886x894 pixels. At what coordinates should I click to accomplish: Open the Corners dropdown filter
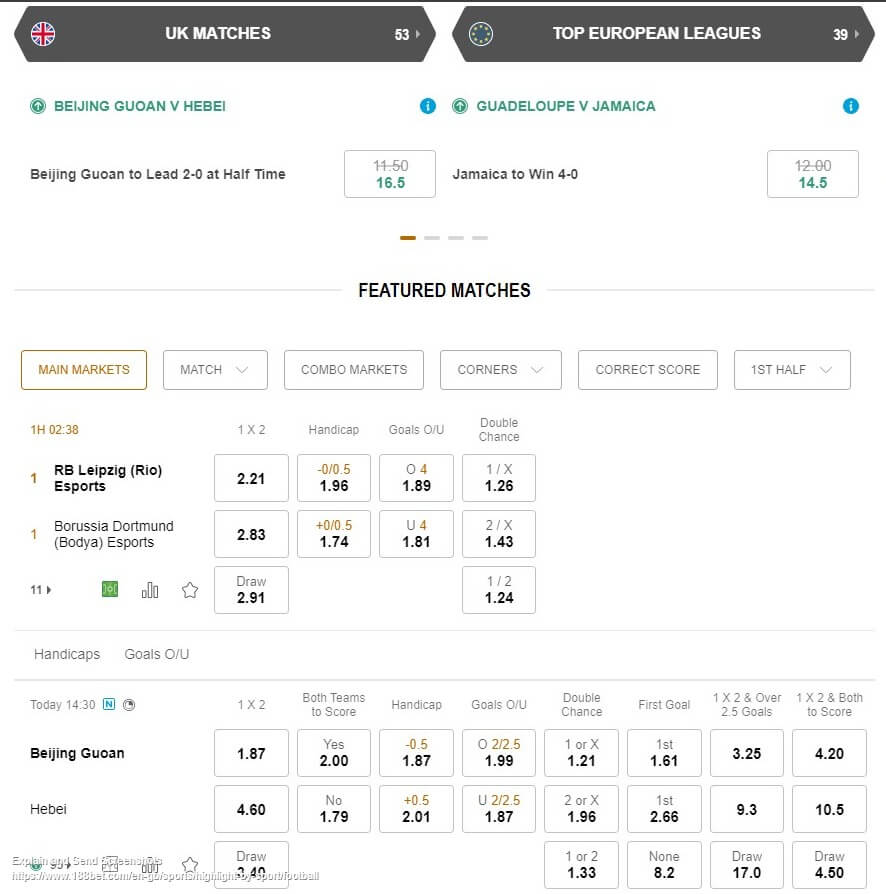click(501, 370)
